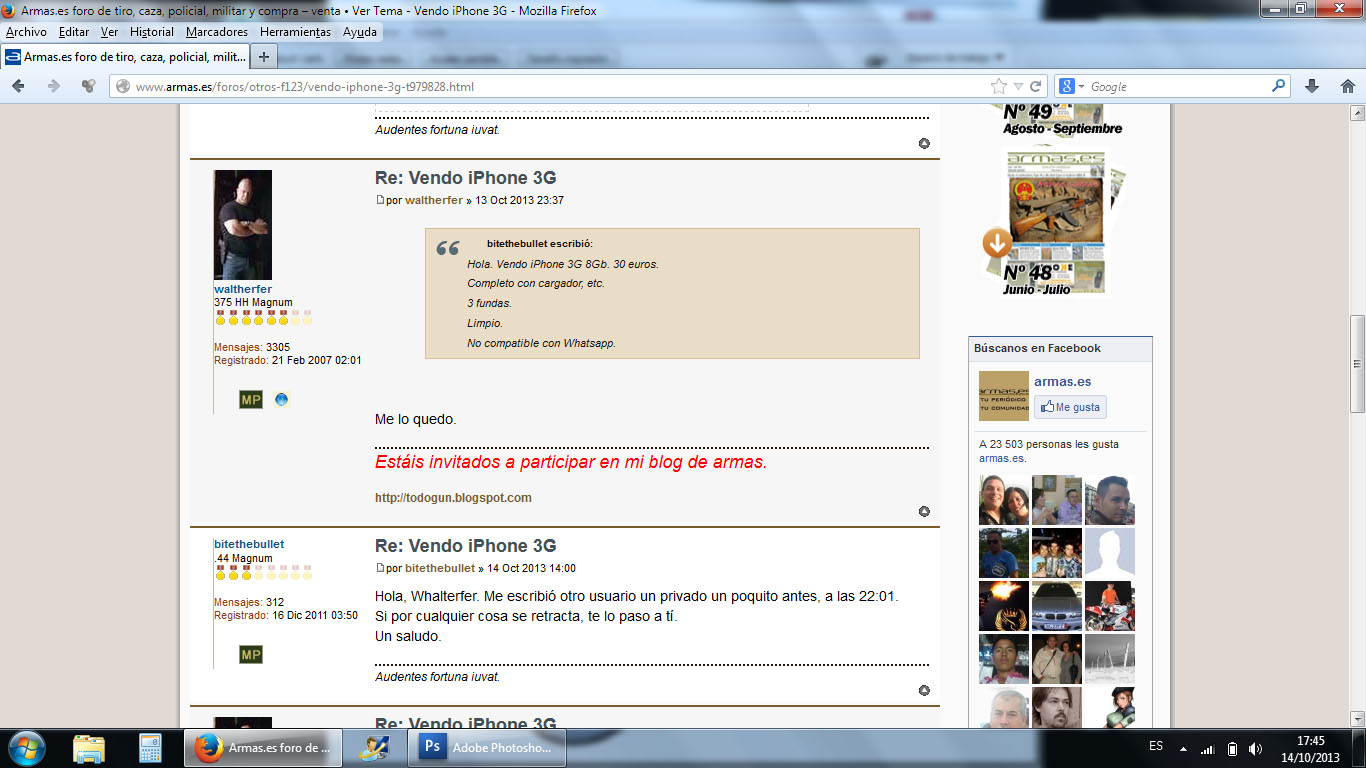
Task: Click the Me gusta Facebook button
Action: coord(1070,407)
